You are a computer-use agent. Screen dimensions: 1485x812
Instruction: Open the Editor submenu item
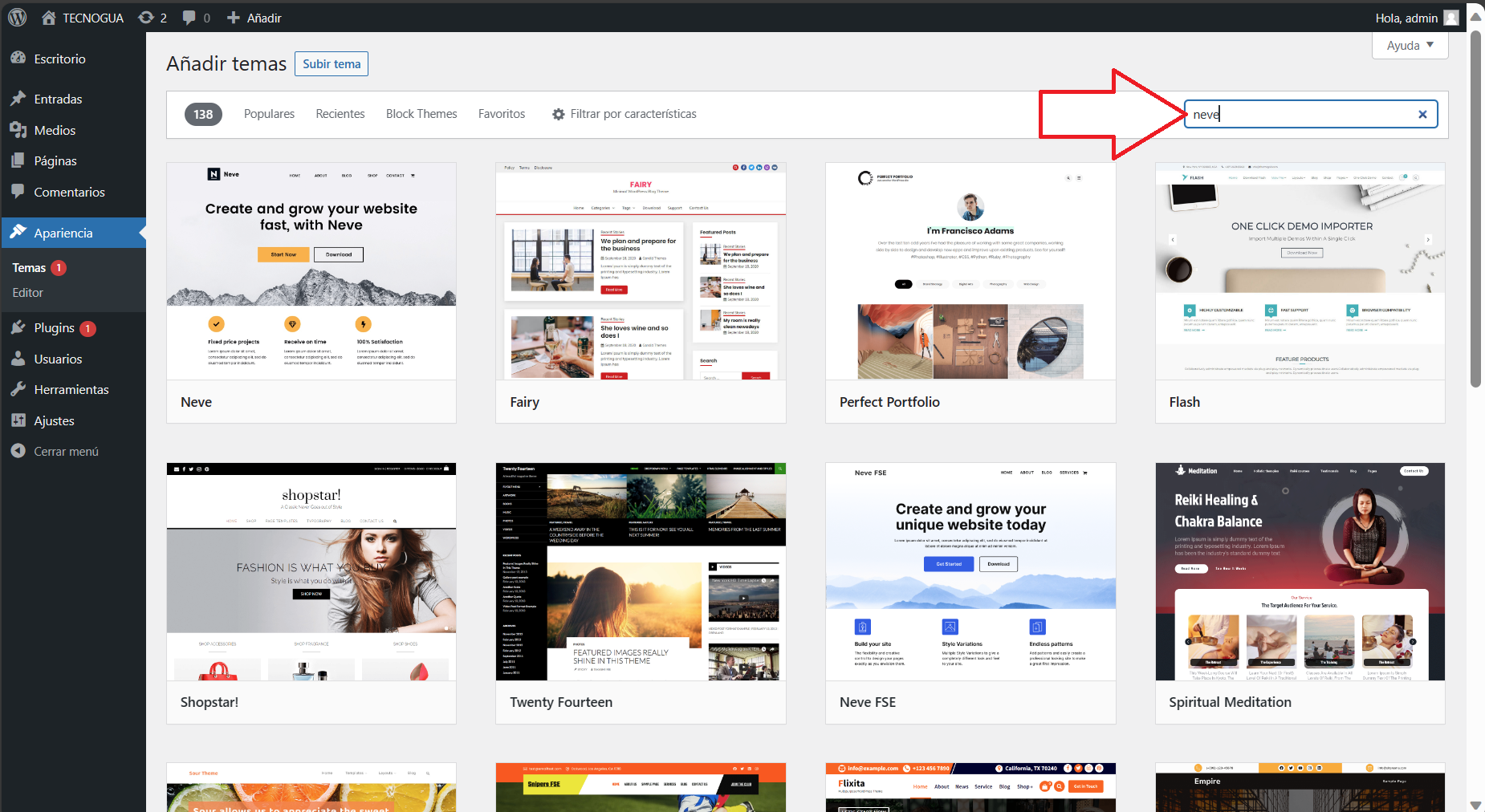pyautogui.click(x=28, y=293)
